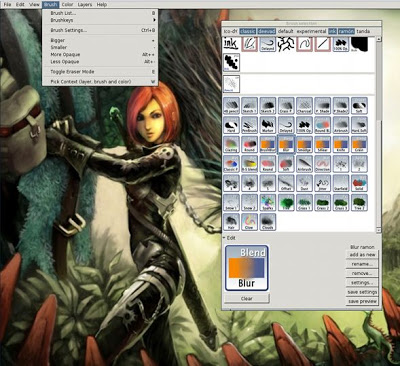
Task: Select the Smudge blend brush
Action: coord(304,144)
